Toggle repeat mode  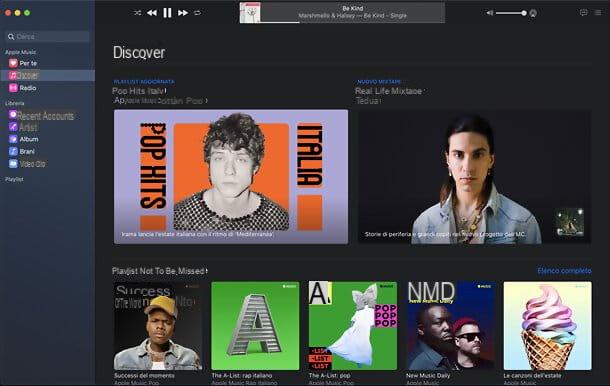tap(197, 13)
